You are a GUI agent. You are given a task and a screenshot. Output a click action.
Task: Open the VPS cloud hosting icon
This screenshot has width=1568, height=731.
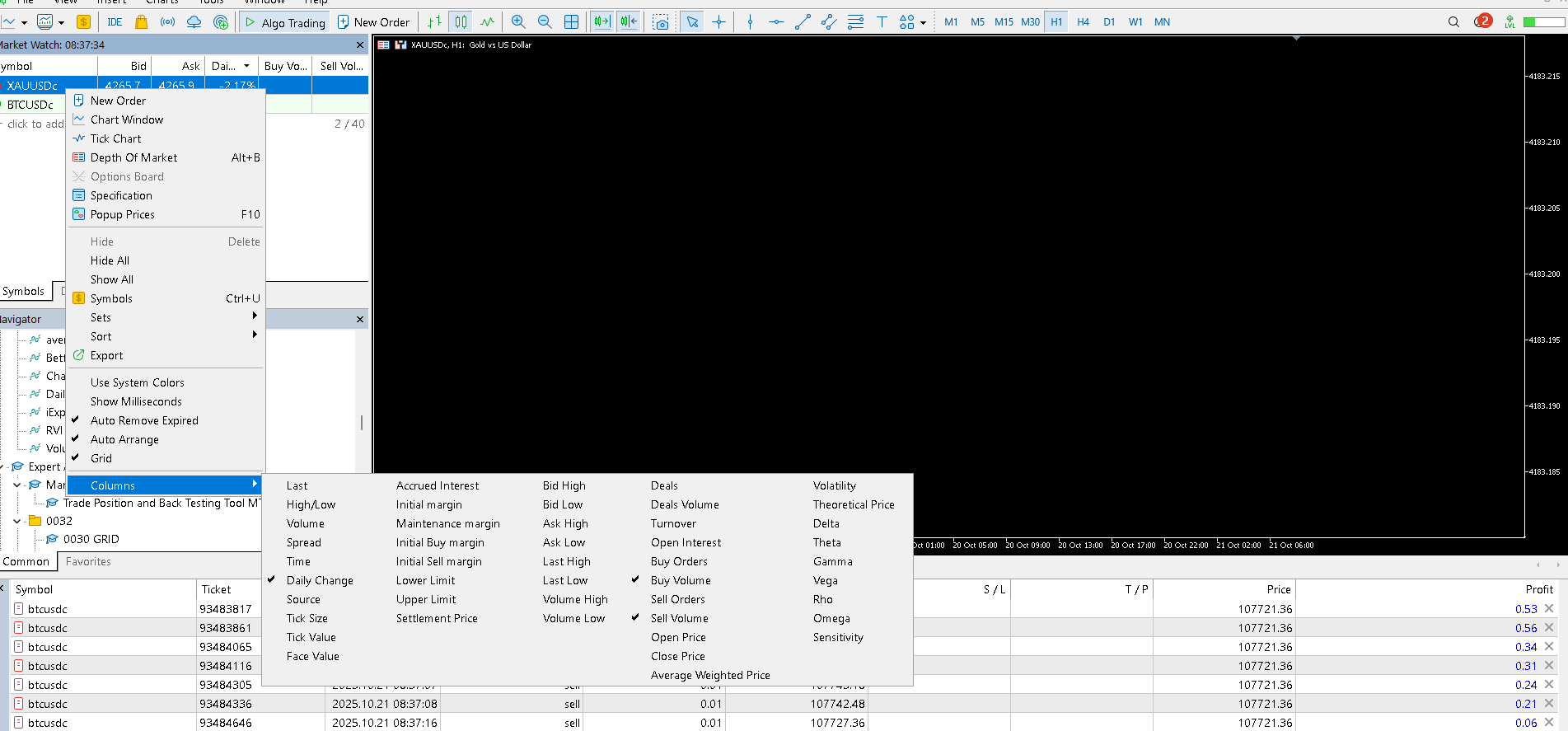[x=194, y=22]
